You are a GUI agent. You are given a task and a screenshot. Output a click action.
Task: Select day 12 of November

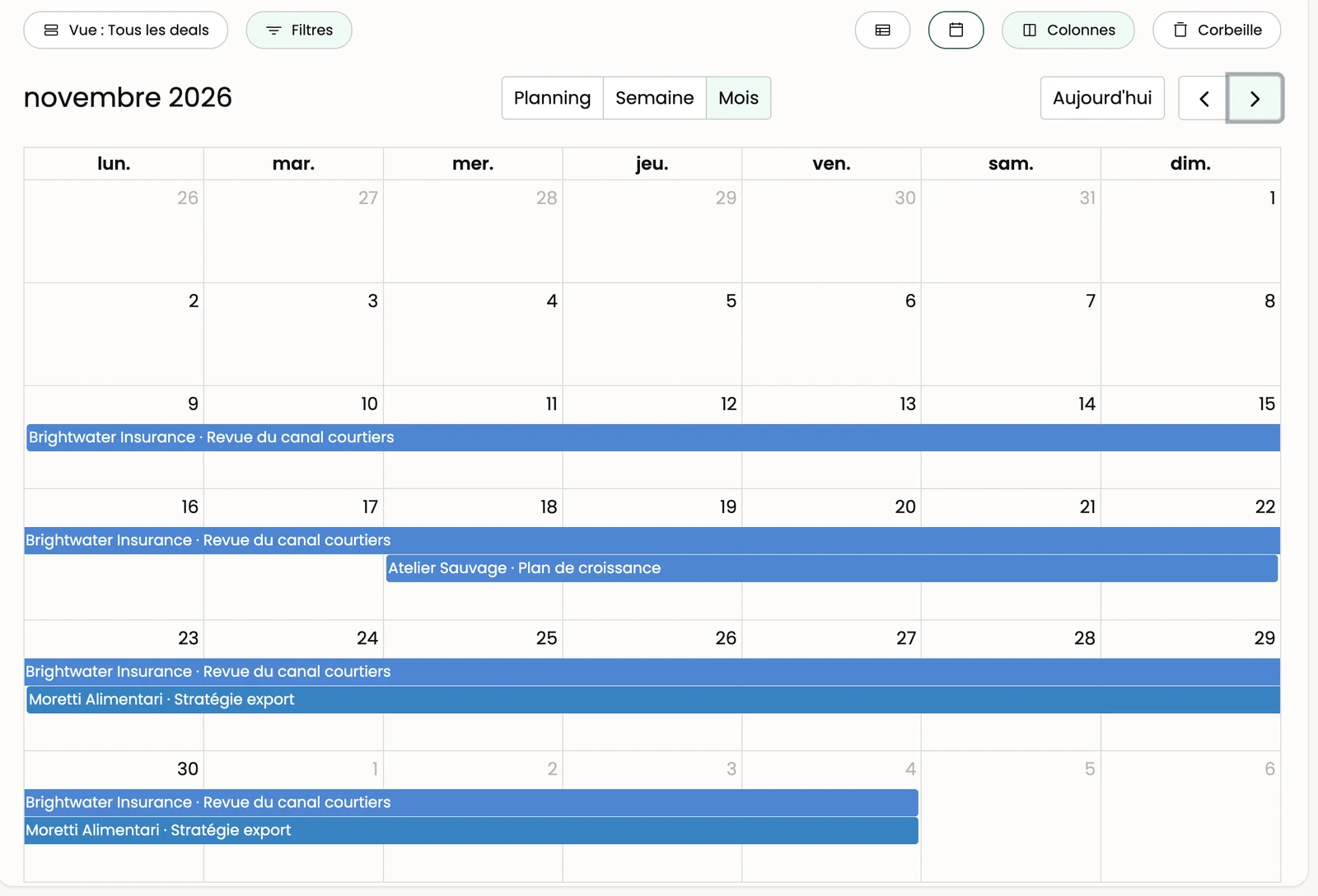728,404
